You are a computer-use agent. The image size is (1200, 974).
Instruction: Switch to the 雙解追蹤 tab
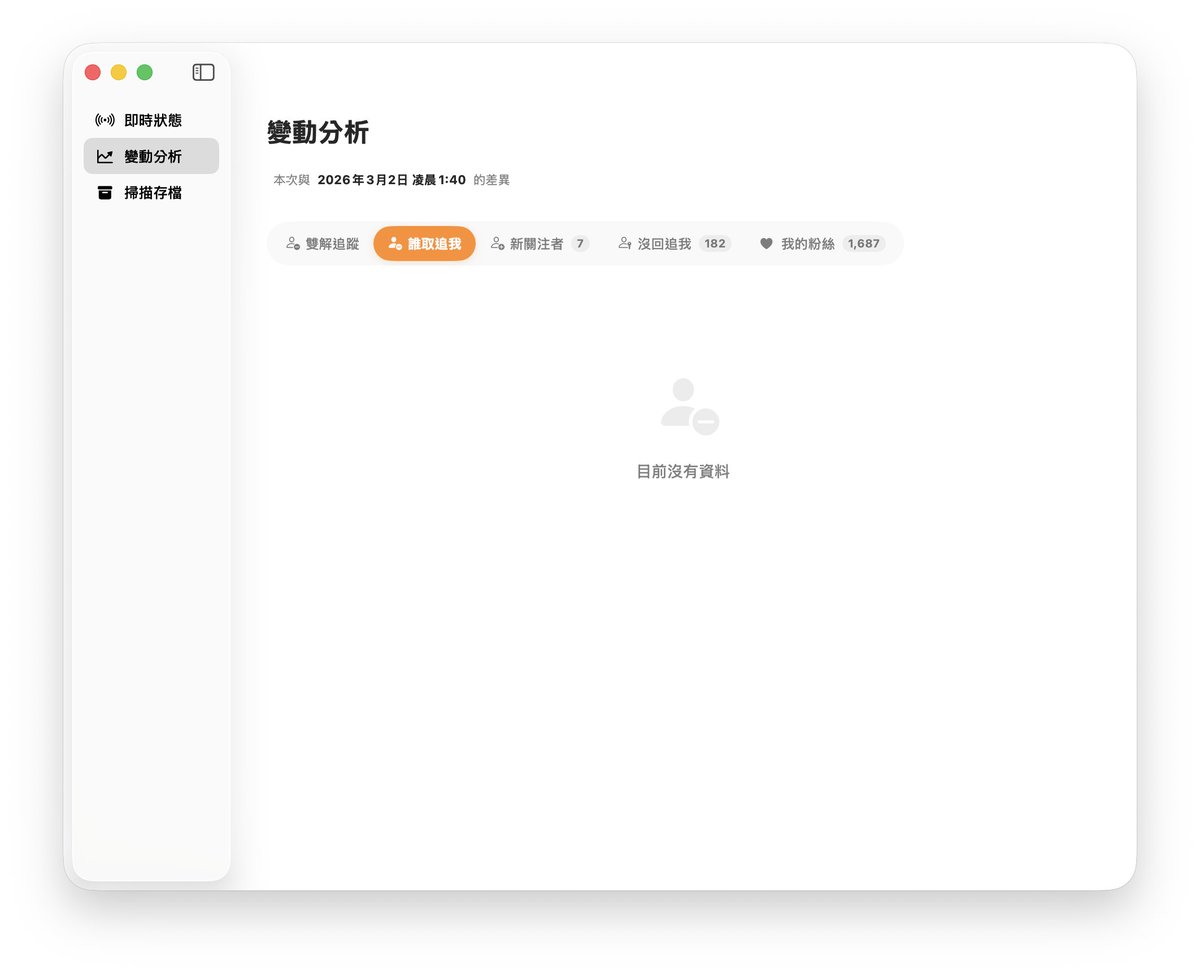[322, 243]
